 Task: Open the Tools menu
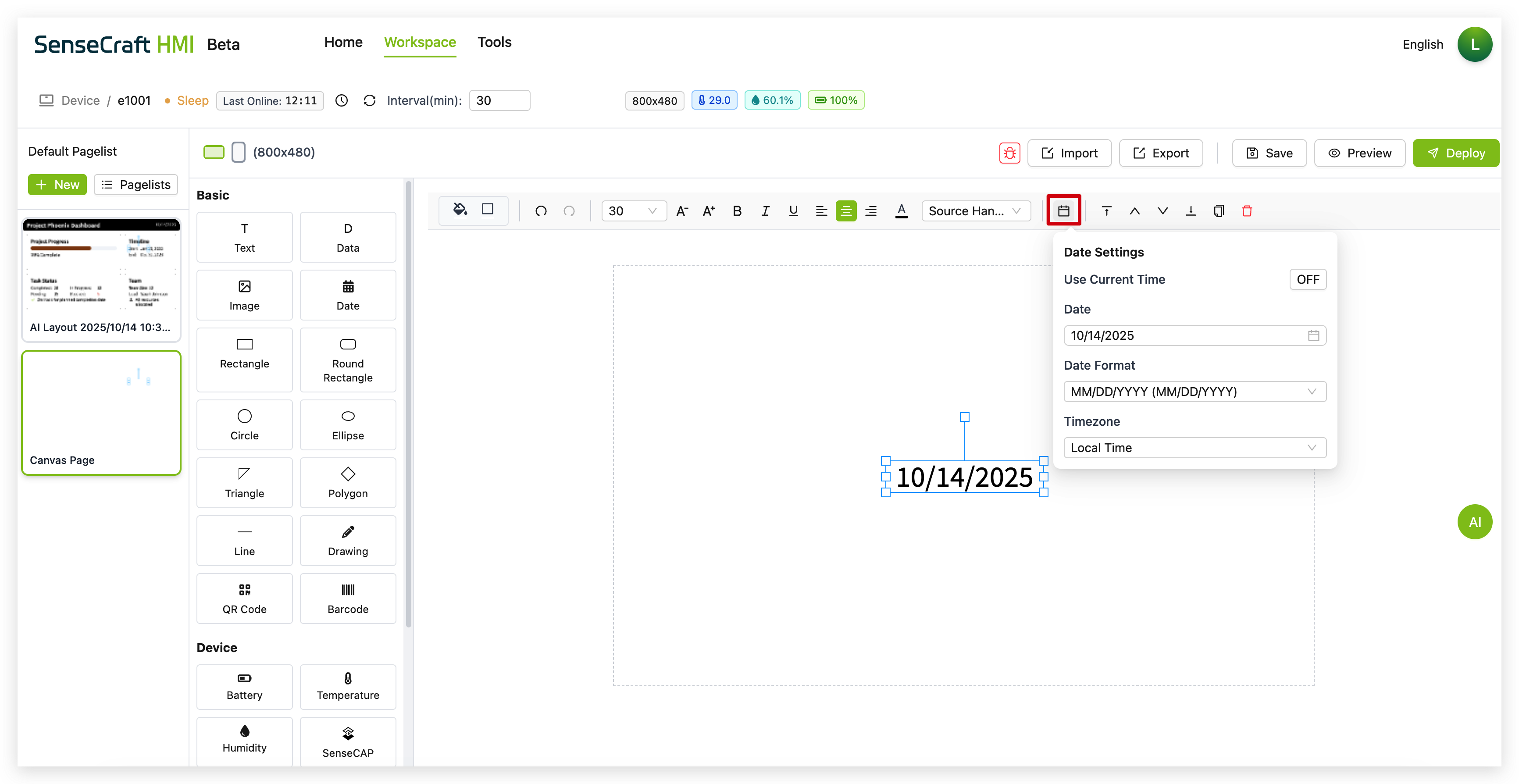point(494,43)
